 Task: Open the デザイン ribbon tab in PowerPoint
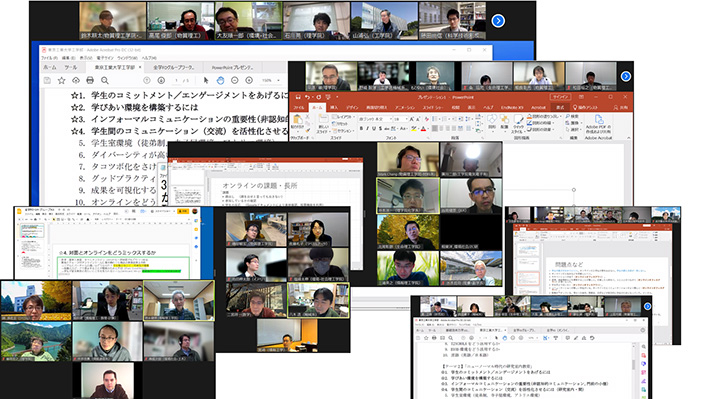pos(352,107)
